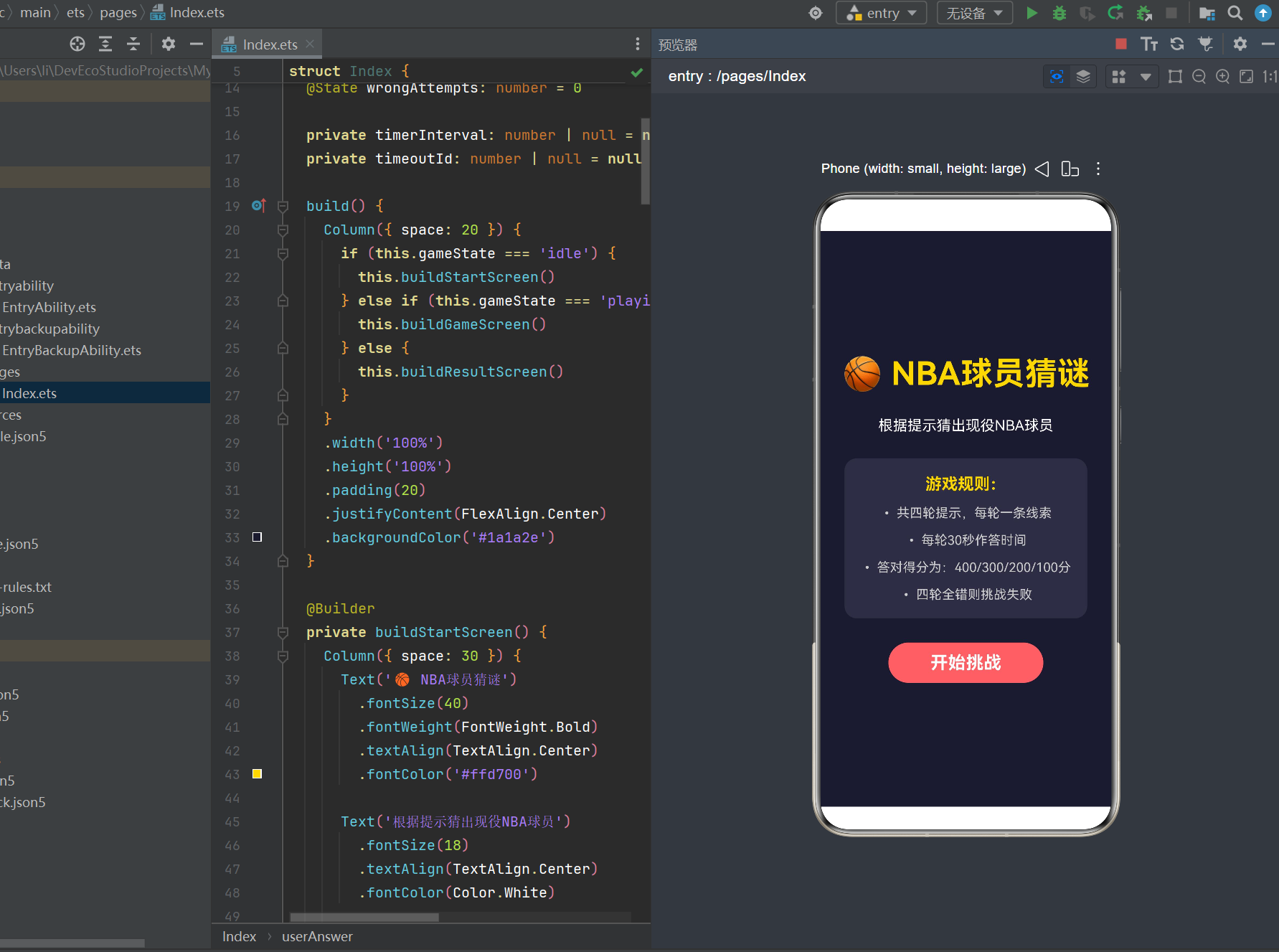This screenshot has width=1279, height=952.
Task: Open the project structure icon
Action: tap(1207, 13)
